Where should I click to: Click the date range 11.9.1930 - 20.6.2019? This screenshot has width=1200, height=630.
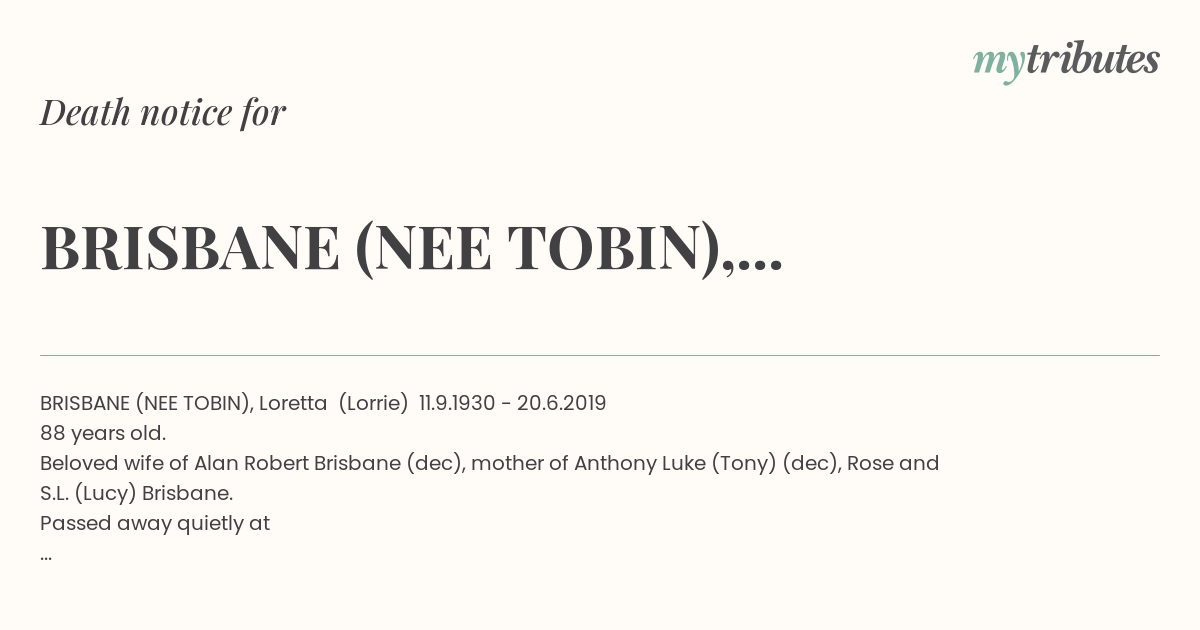click(x=513, y=403)
